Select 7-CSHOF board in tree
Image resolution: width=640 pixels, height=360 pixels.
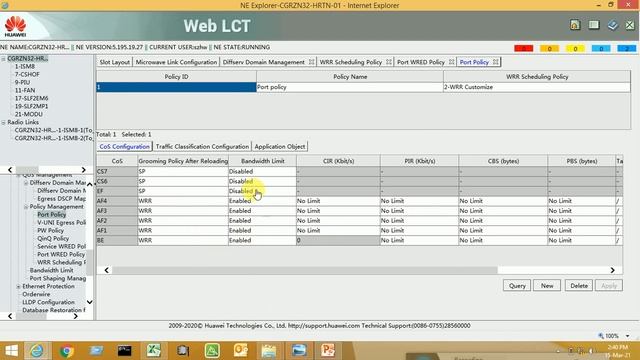click(27, 75)
